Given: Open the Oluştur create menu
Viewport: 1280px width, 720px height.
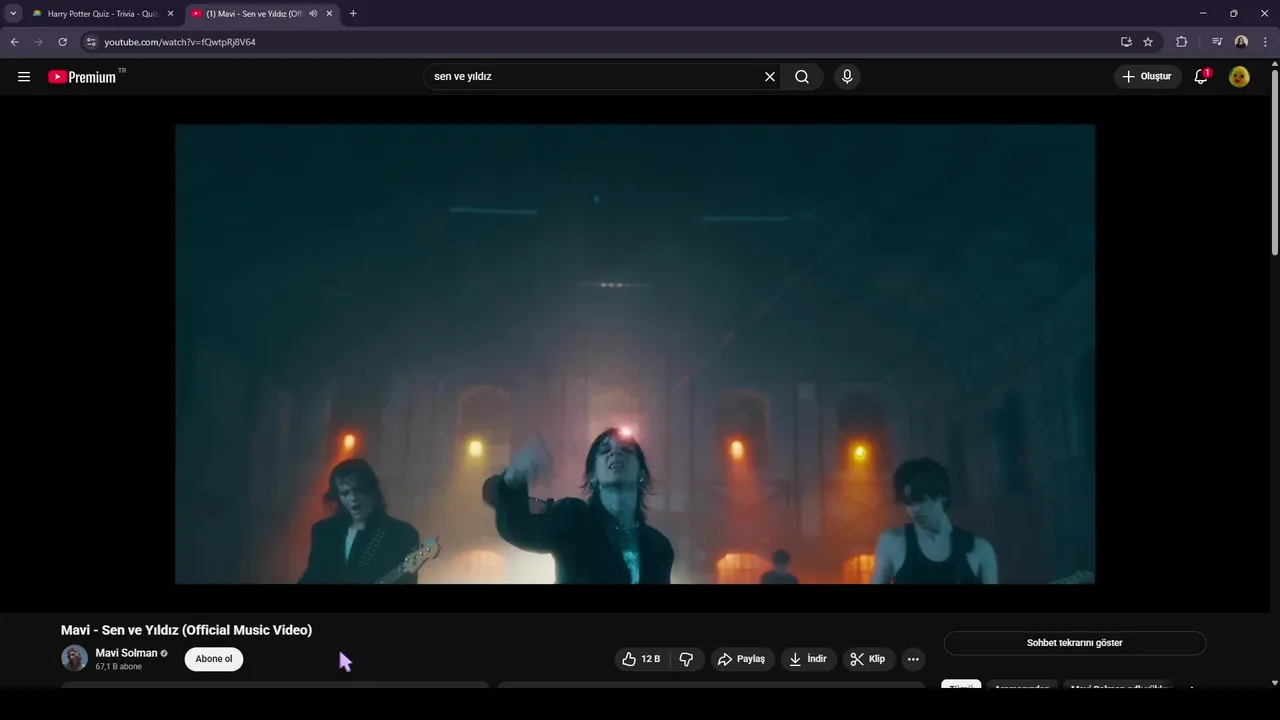Looking at the screenshot, I should point(1148,77).
